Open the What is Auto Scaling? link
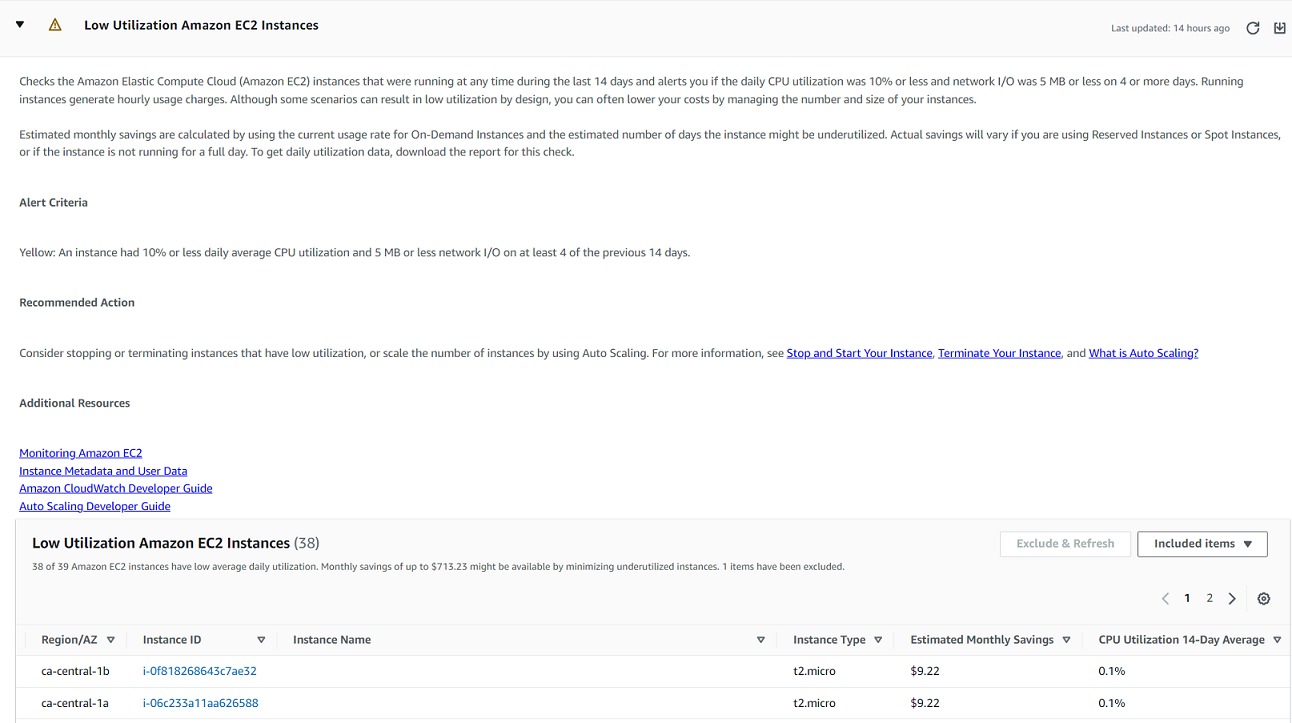This screenshot has width=1292, height=723. pos(1143,352)
